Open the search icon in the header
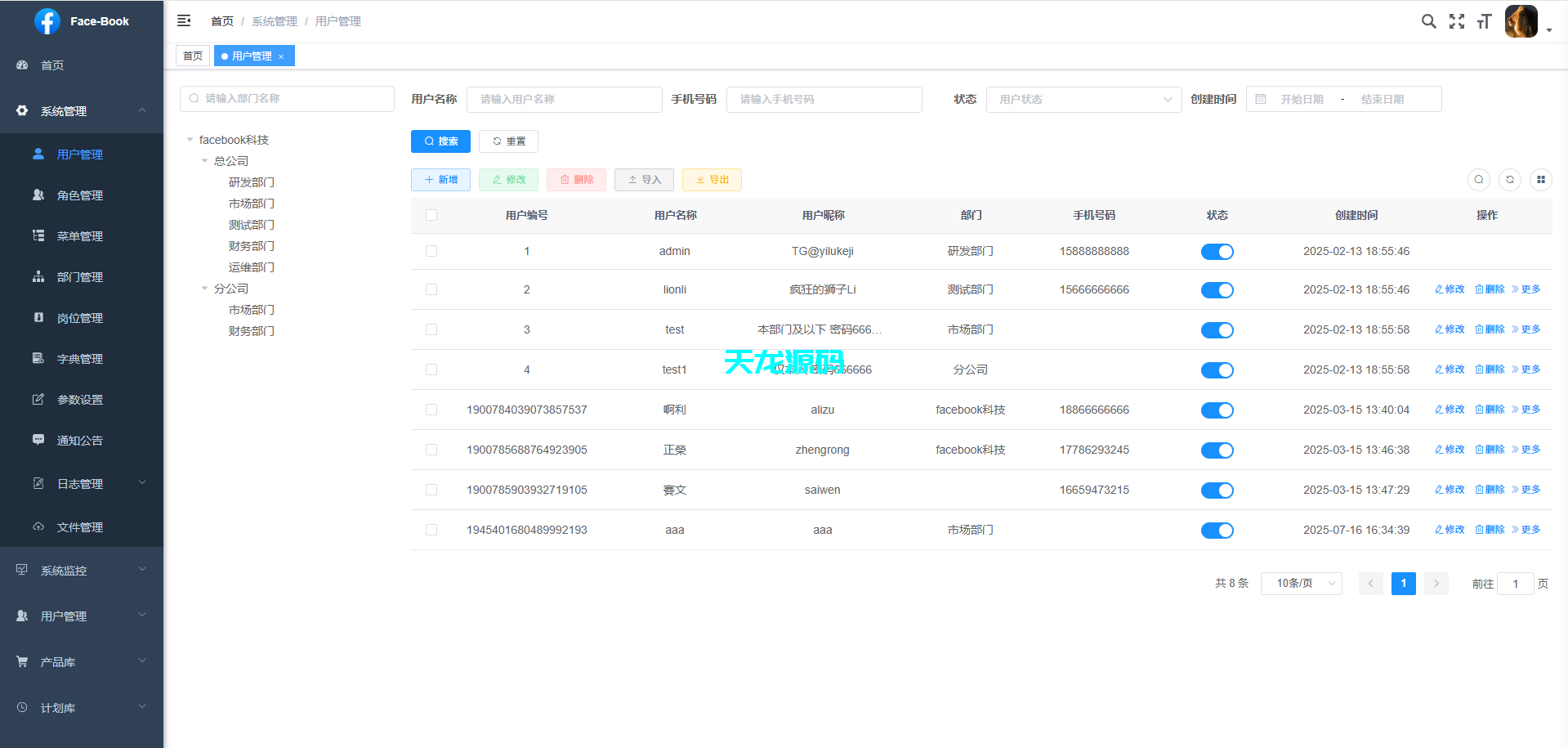Image resolution: width=1568 pixels, height=748 pixels. (x=1428, y=21)
